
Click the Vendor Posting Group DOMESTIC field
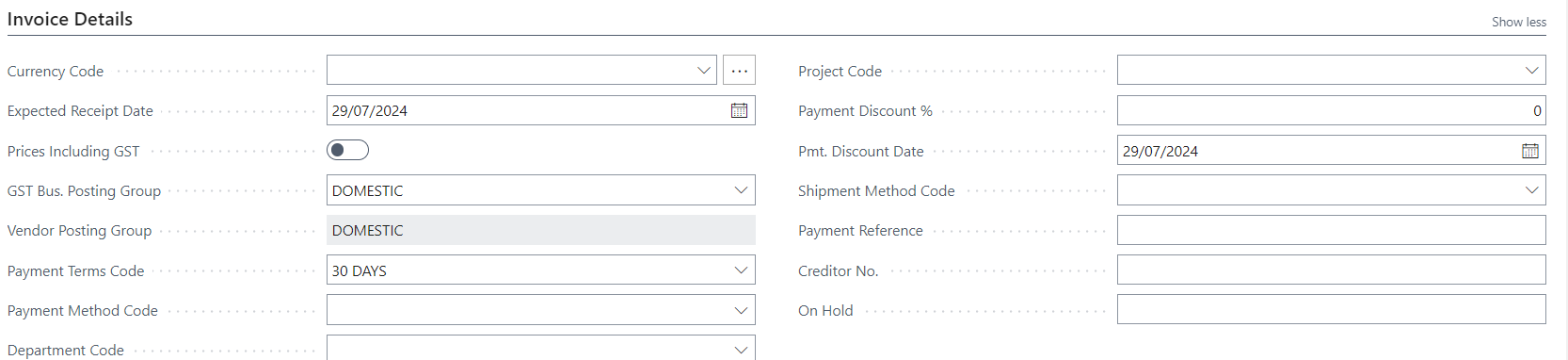click(x=541, y=230)
